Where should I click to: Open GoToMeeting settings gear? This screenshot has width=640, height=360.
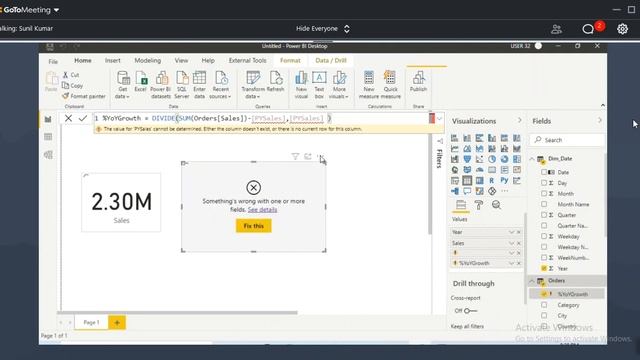click(x=622, y=29)
